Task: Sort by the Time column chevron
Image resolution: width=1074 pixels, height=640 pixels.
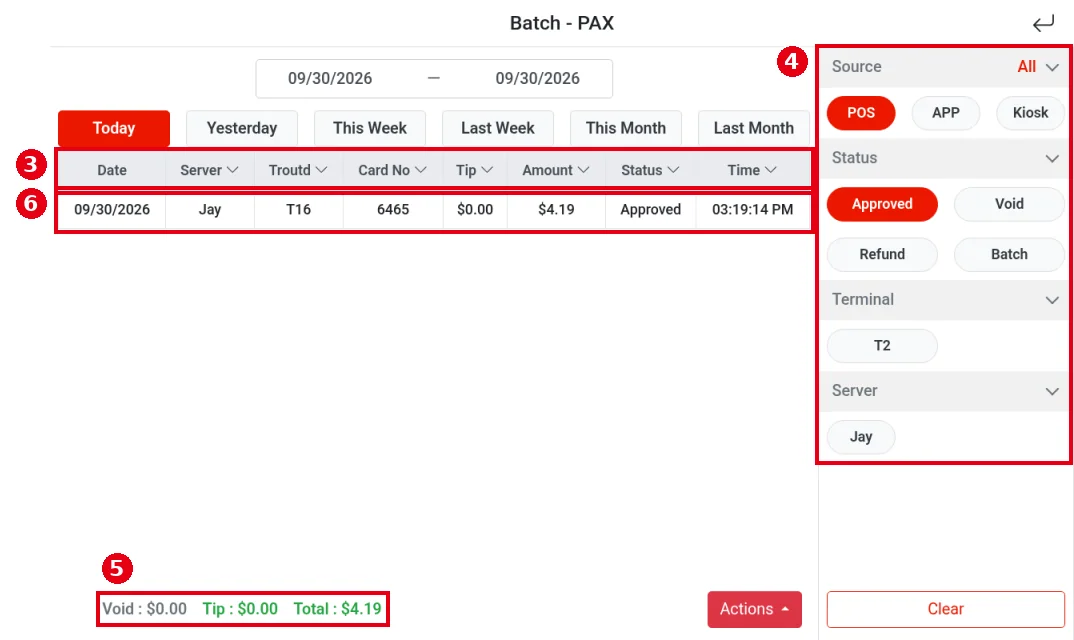Action: (x=771, y=170)
